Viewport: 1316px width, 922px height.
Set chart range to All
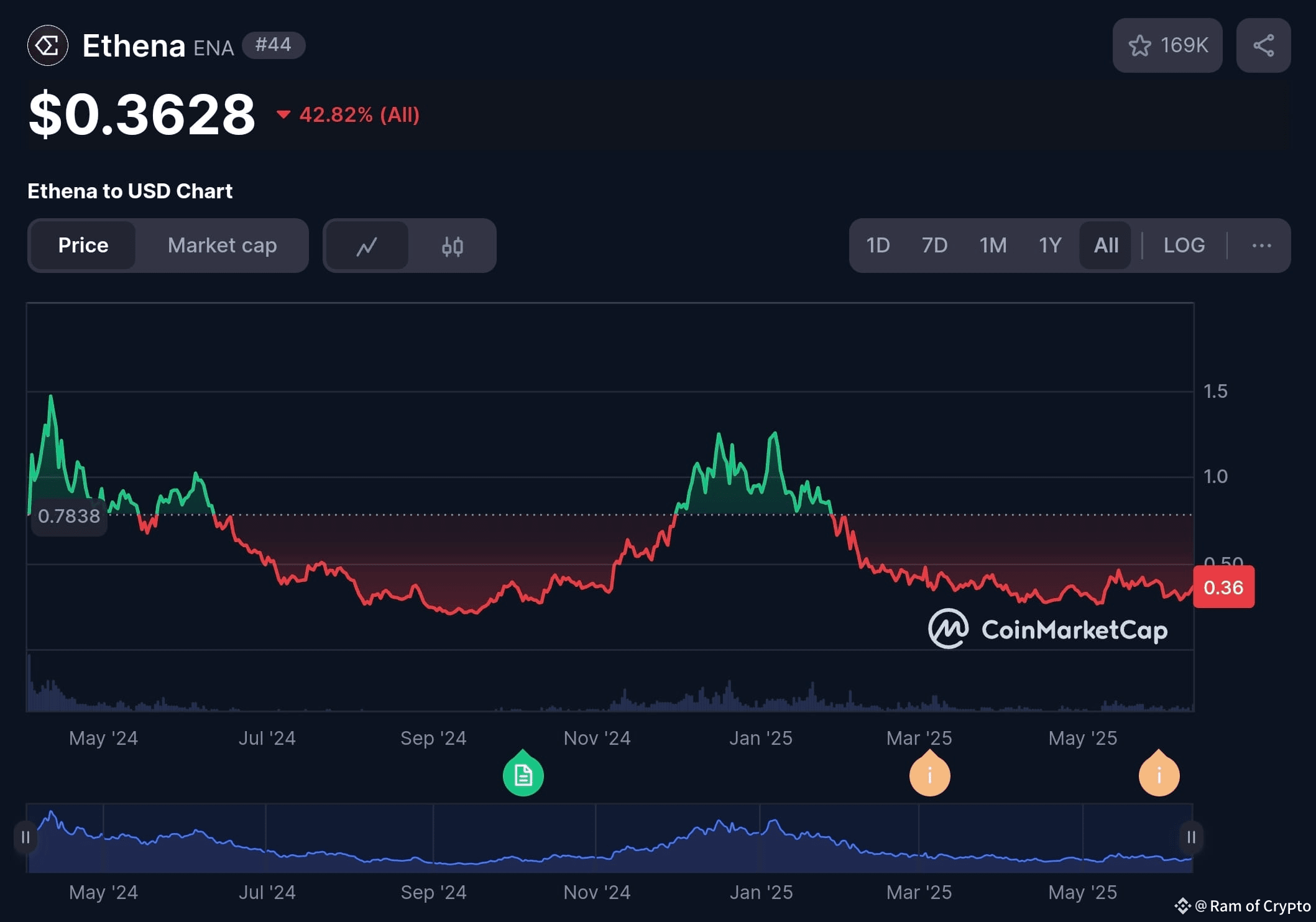(x=1106, y=246)
